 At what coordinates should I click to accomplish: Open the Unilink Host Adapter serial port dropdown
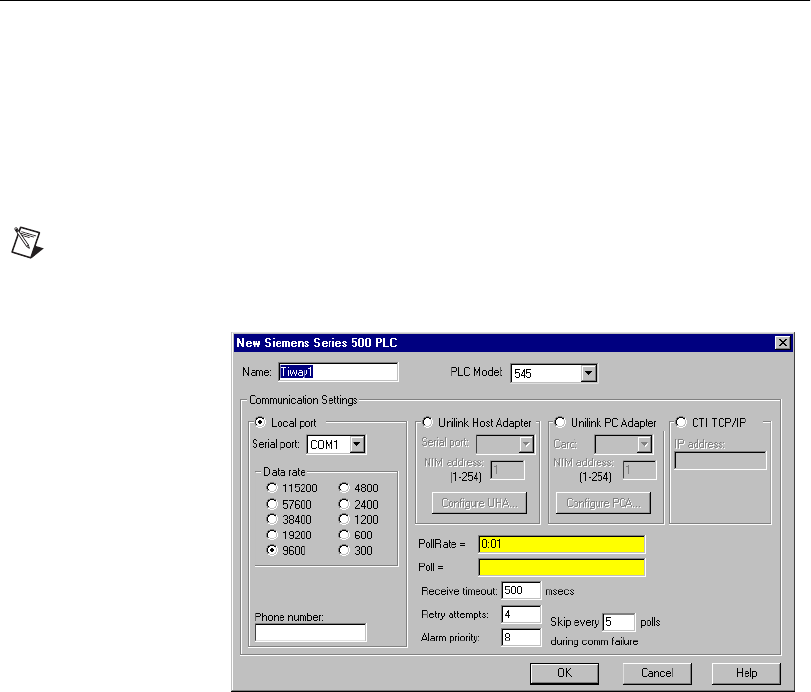click(526, 444)
